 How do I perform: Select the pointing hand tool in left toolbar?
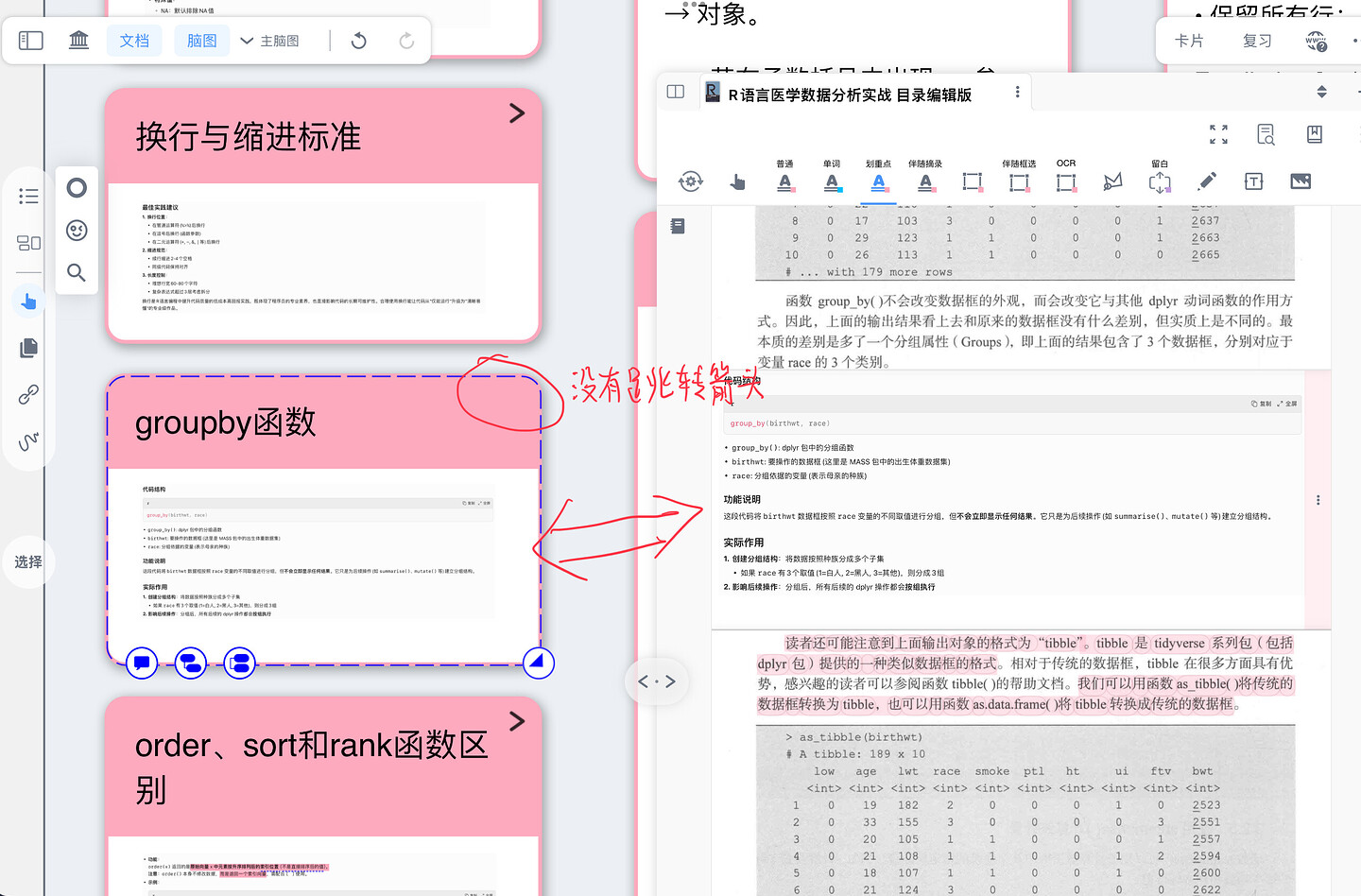tap(28, 301)
